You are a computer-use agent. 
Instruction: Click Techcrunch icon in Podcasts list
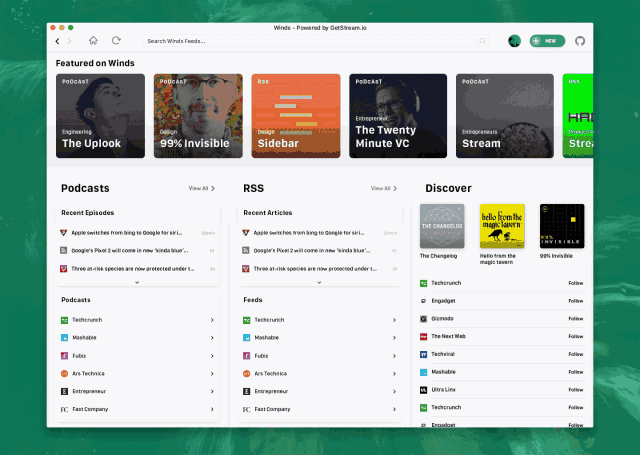64,320
